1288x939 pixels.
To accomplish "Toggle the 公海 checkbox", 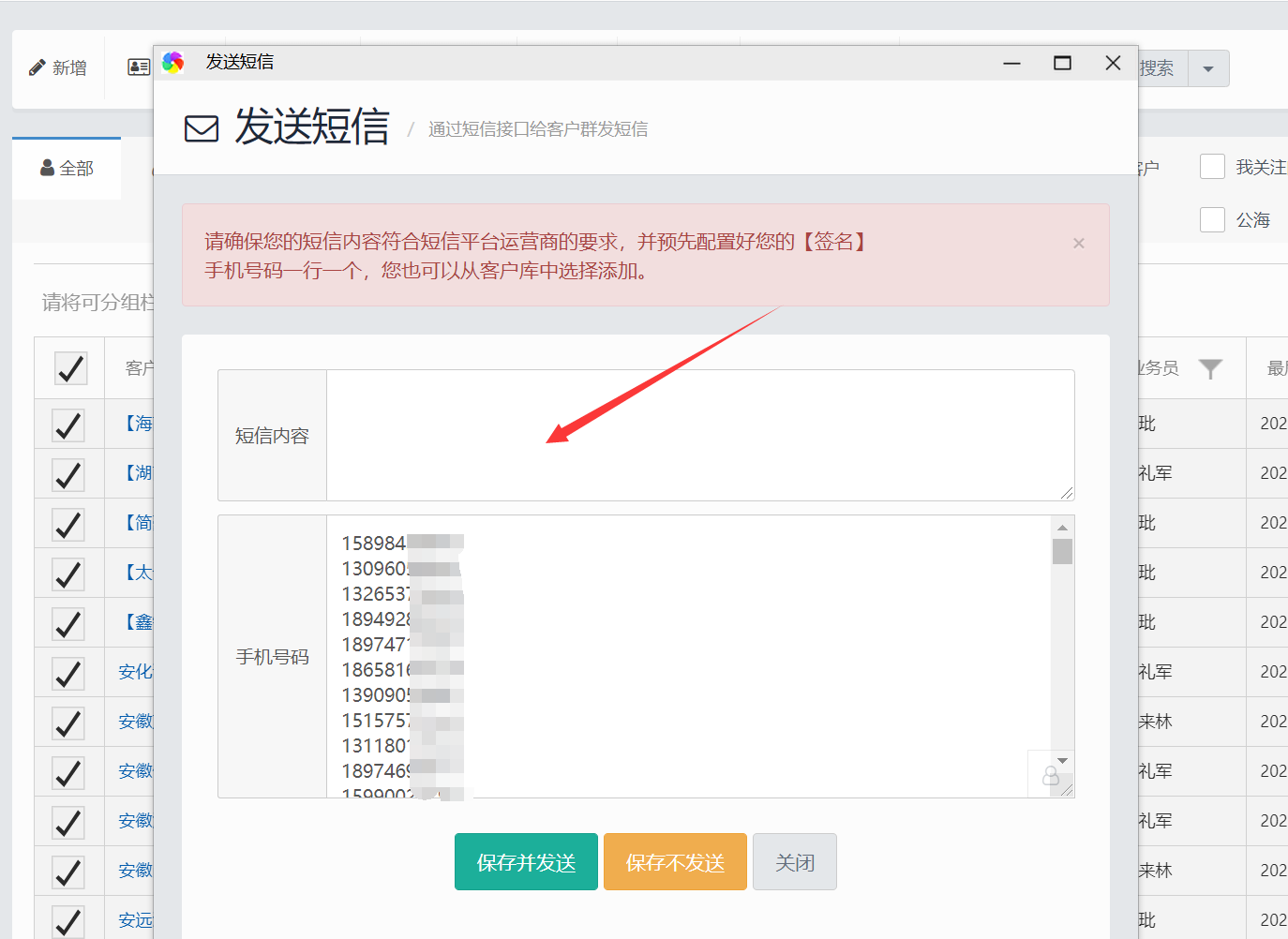I will pos(1212,219).
